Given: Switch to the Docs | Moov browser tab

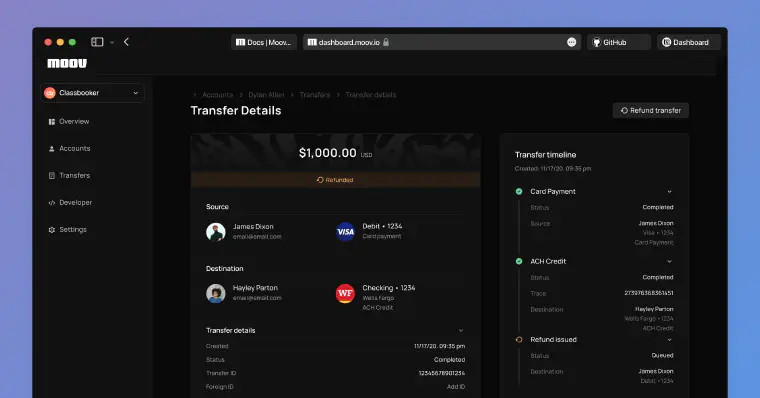Looking at the screenshot, I should [264, 42].
